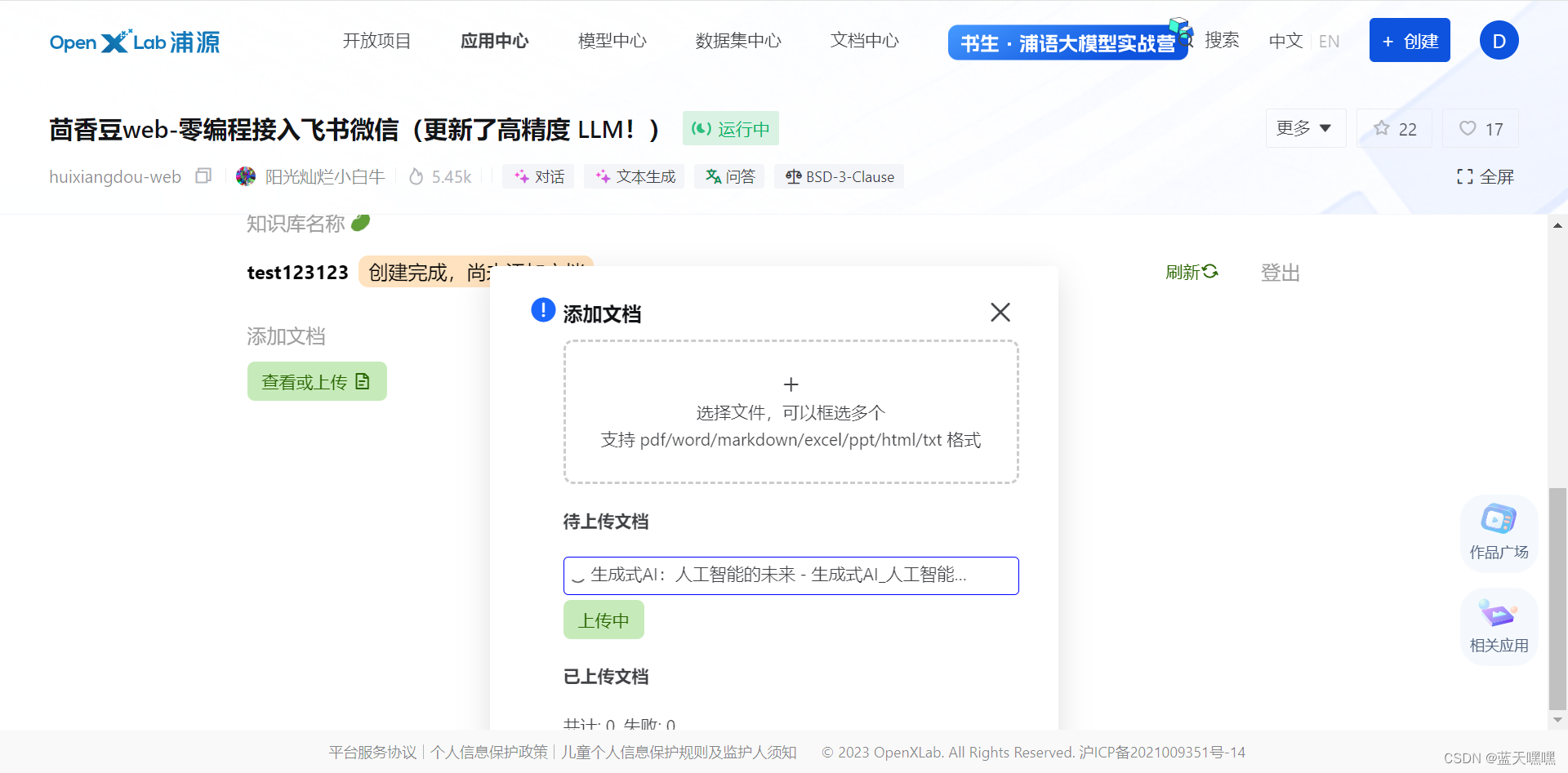This screenshot has width=1568, height=773.
Task: Open 作品广场 floating shortcut
Action: [1499, 533]
